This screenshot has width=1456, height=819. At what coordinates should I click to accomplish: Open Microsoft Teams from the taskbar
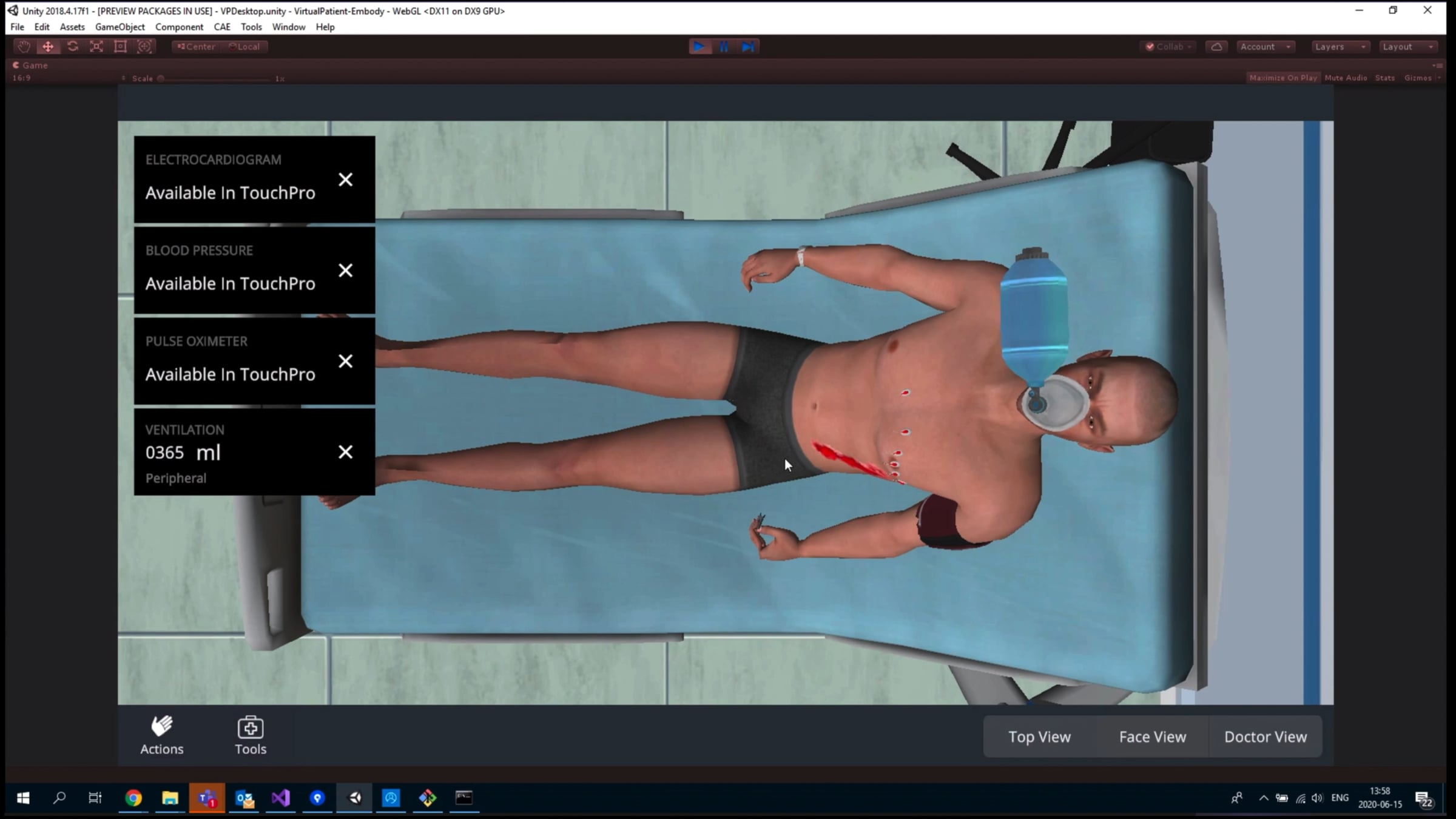point(207,798)
